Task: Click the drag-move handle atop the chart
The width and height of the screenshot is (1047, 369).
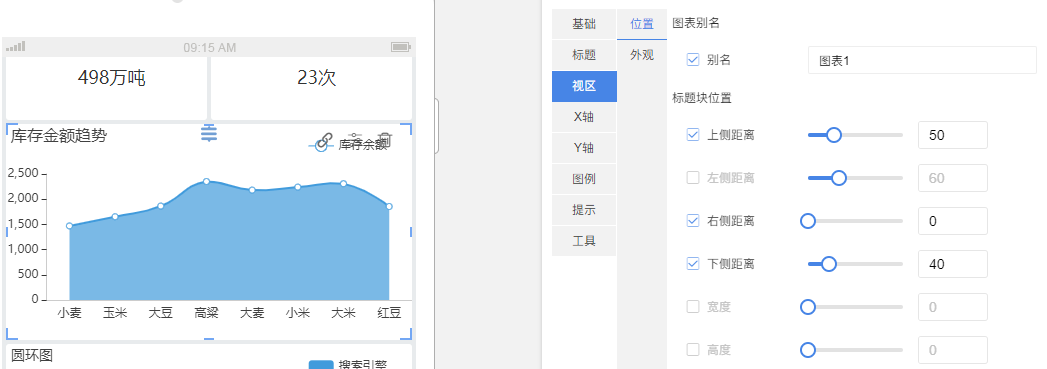Action: coord(209,133)
